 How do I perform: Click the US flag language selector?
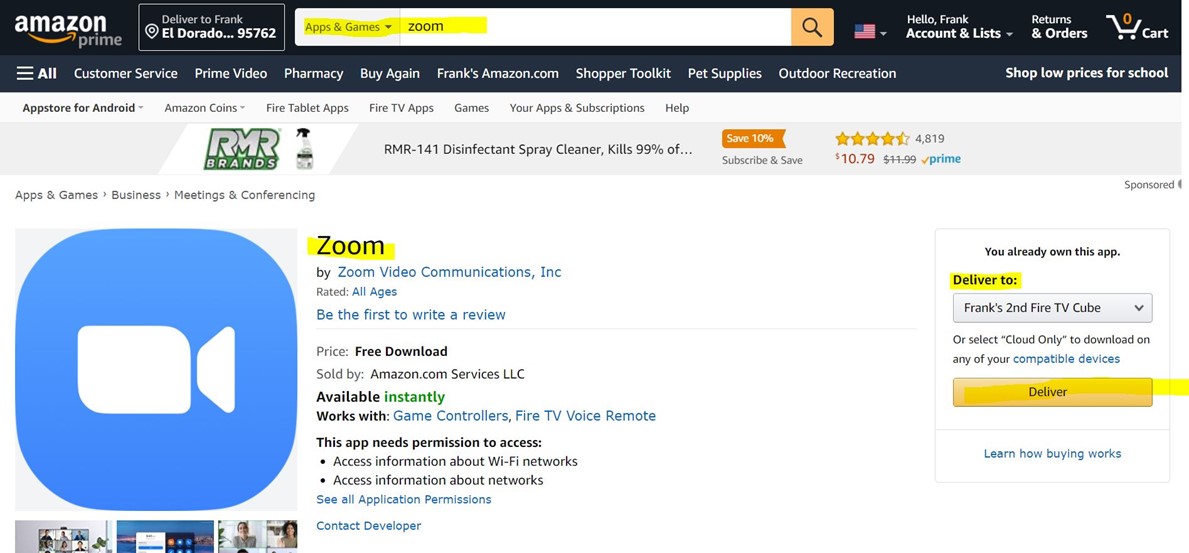click(x=869, y=32)
